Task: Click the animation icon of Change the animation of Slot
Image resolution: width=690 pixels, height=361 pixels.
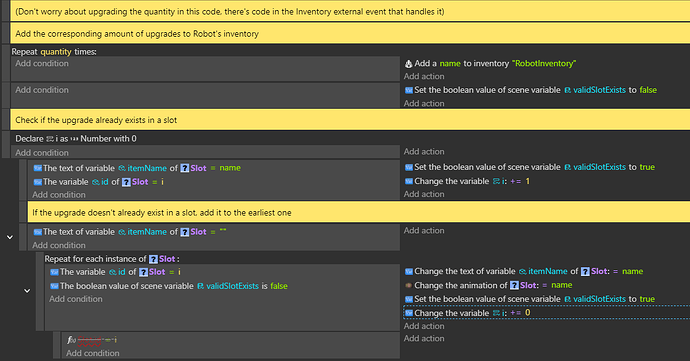Action: 408,285
